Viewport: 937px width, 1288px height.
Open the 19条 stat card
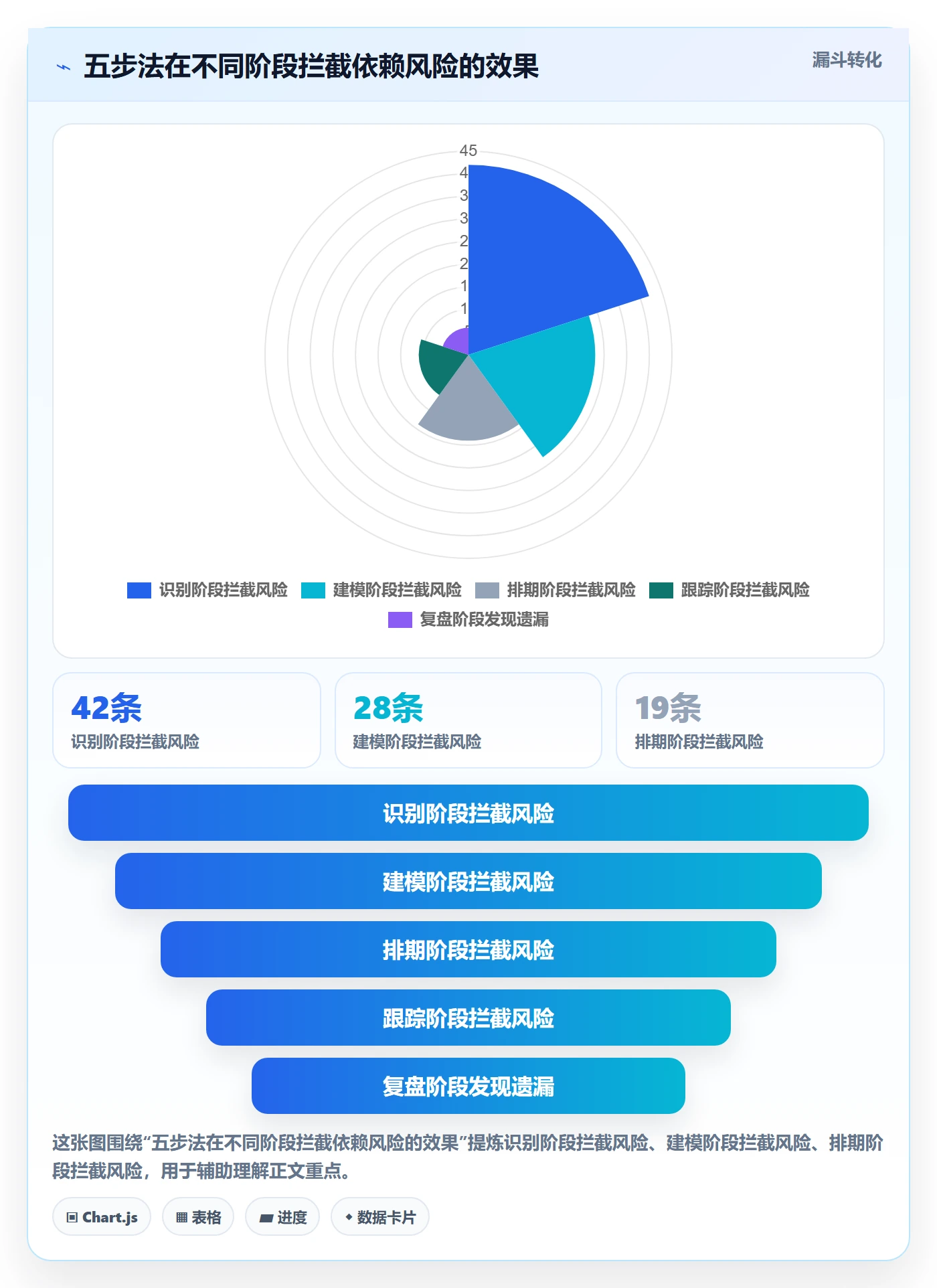750,720
